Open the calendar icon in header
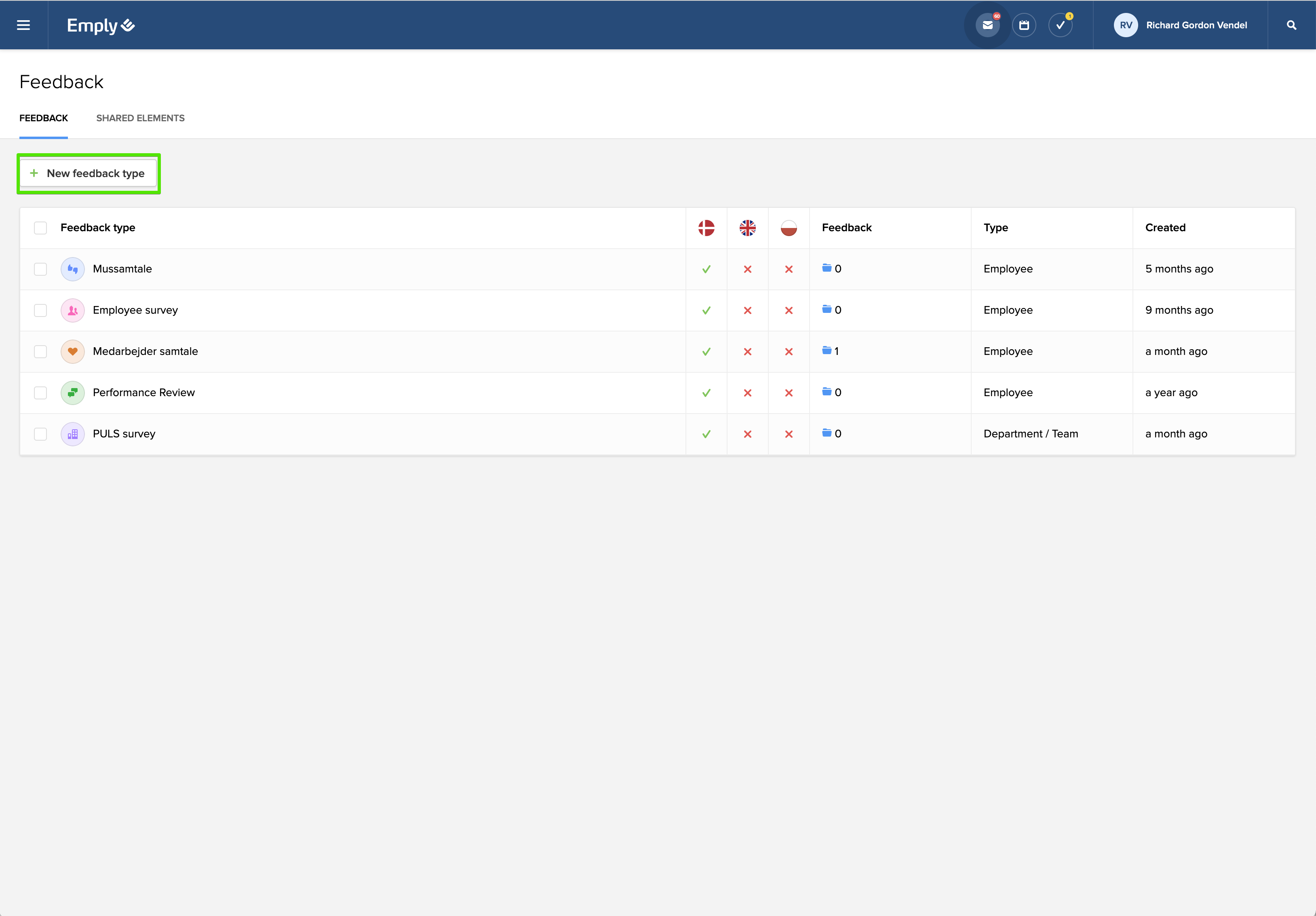The width and height of the screenshot is (1316, 916). 1024,25
